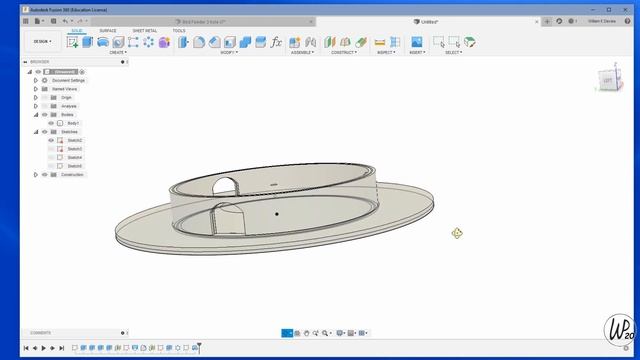Switch to the Surface tab
Image resolution: width=640 pixels, height=360 pixels.
tap(108, 31)
